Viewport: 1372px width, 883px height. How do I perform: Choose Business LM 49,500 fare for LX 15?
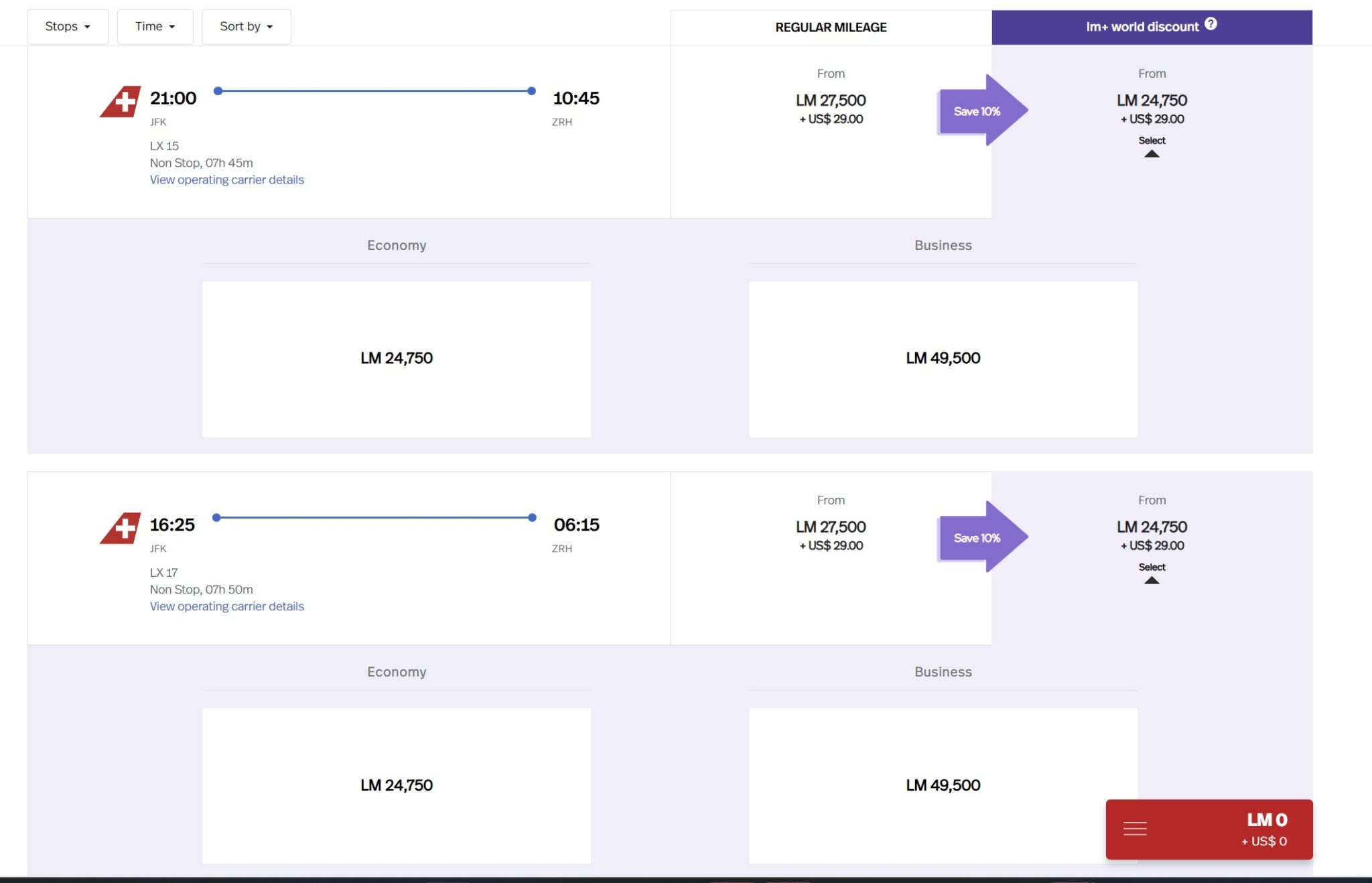point(943,358)
